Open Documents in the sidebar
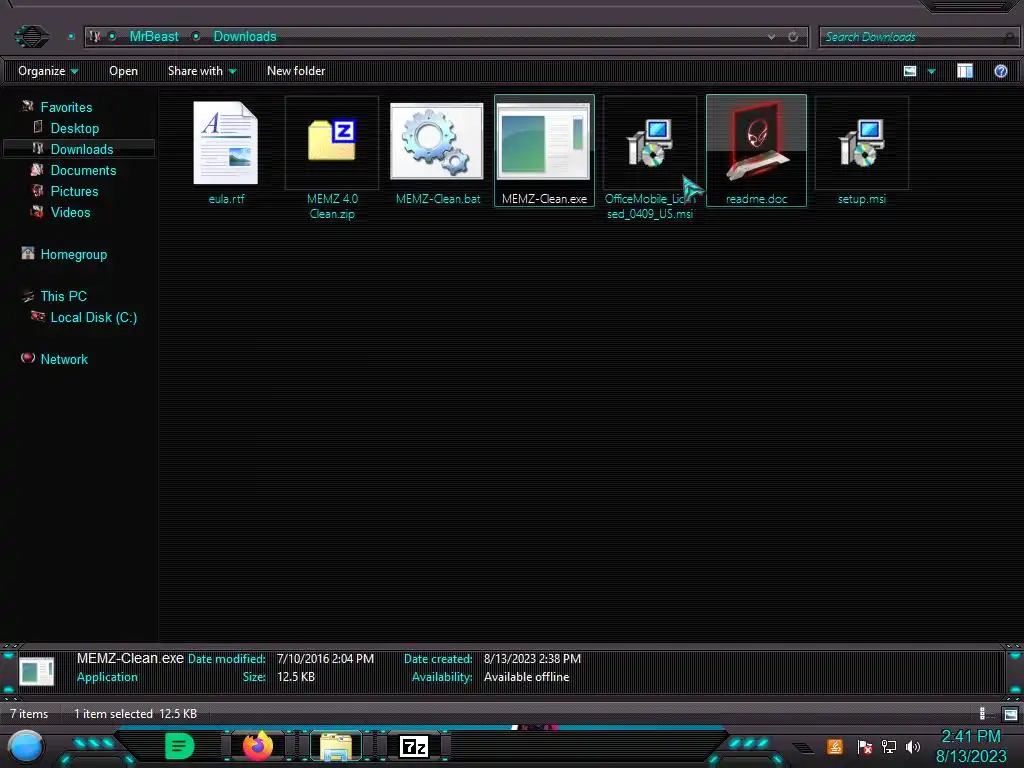1024x768 pixels. 83,170
